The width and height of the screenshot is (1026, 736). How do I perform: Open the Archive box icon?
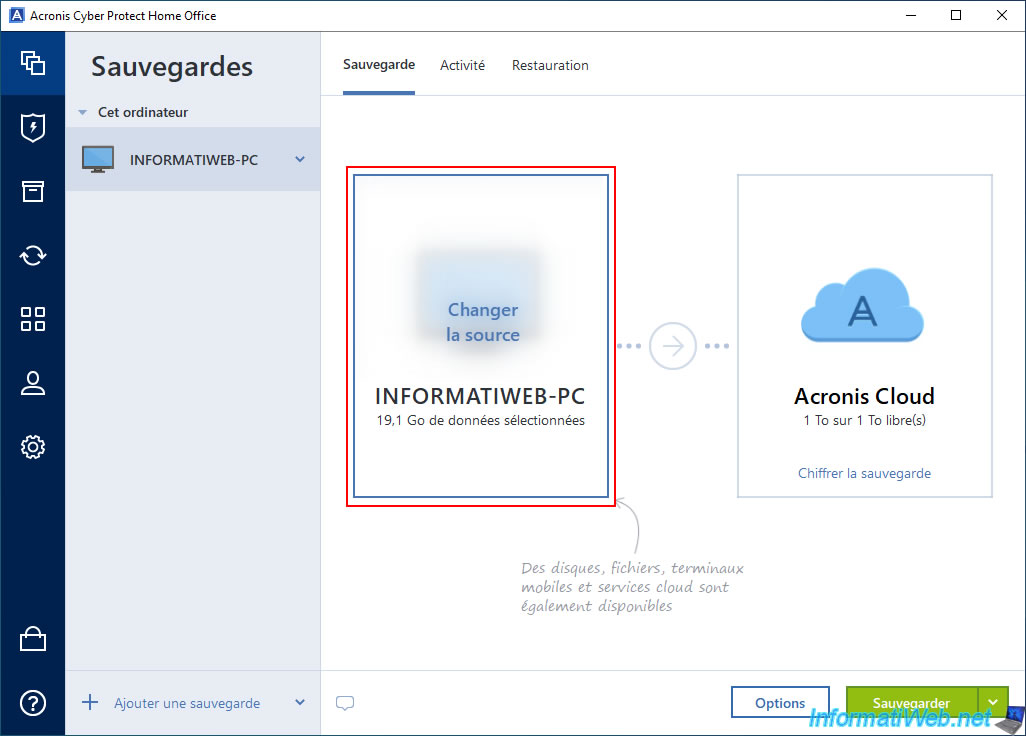point(33,191)
